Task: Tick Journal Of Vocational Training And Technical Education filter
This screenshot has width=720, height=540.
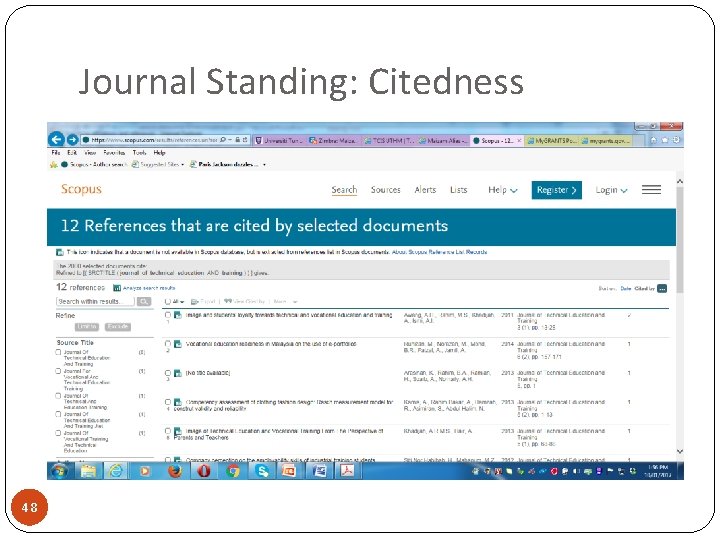Action: [x=58, y=433]
